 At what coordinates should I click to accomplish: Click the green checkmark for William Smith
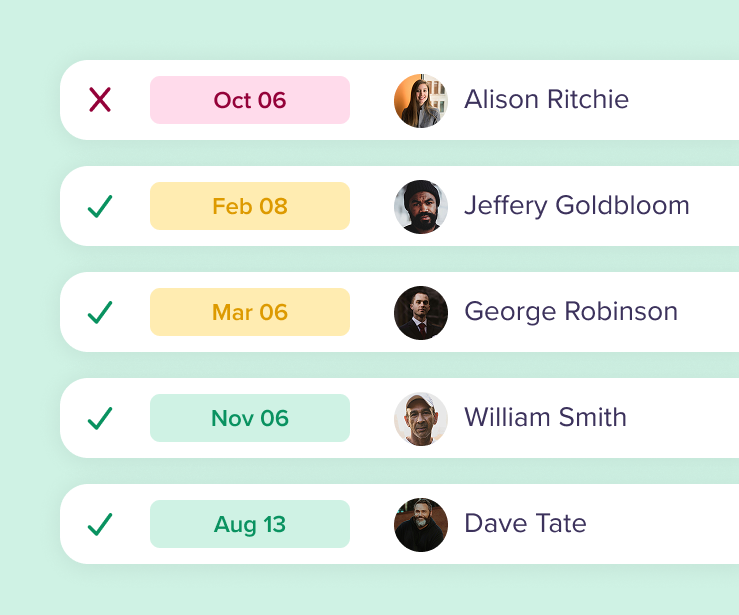coord(100,418)
